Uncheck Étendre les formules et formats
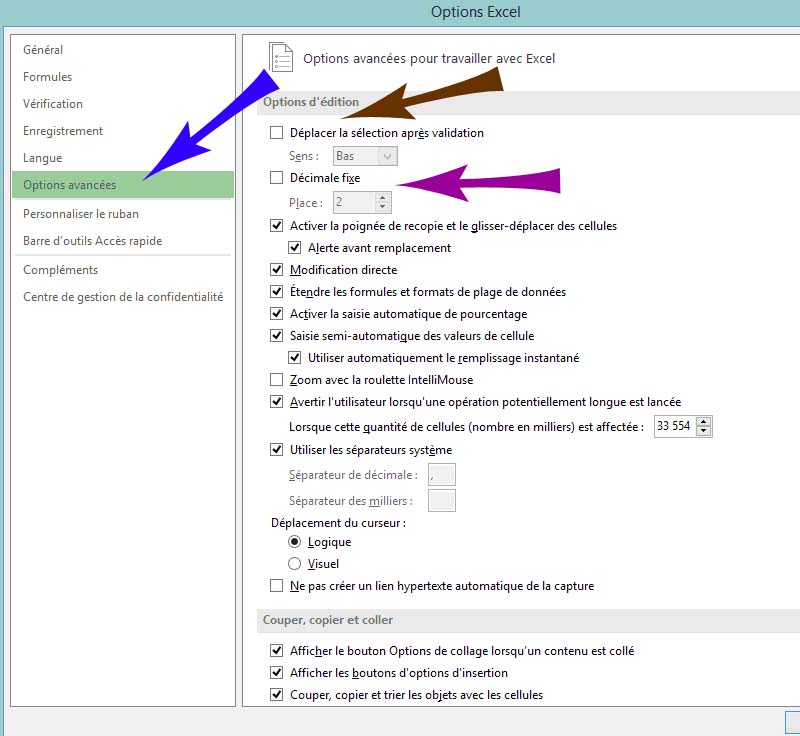 [277, 292]
